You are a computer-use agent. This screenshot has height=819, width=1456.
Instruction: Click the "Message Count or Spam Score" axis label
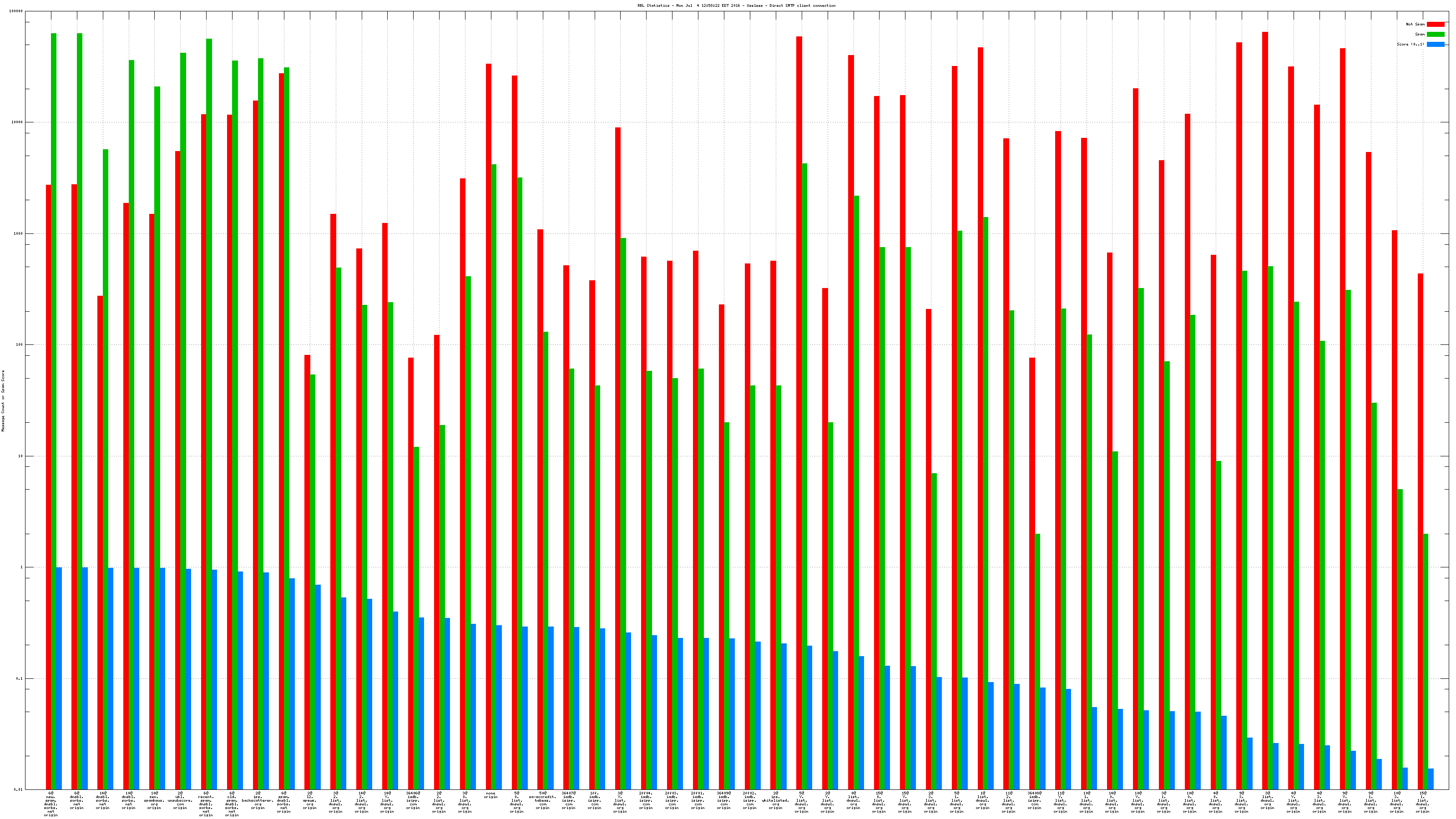(x=3, y=401)
